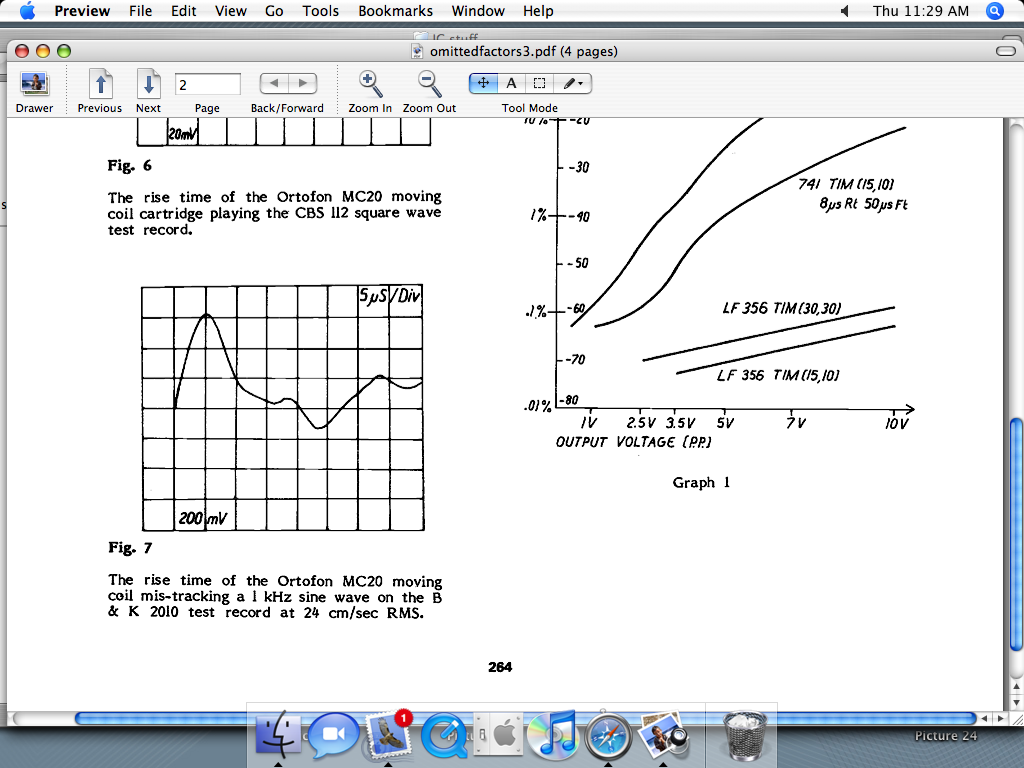Click the Fig. 6 caption label
The height and width of the screenshot is (768, 1024).
(129, 165)
